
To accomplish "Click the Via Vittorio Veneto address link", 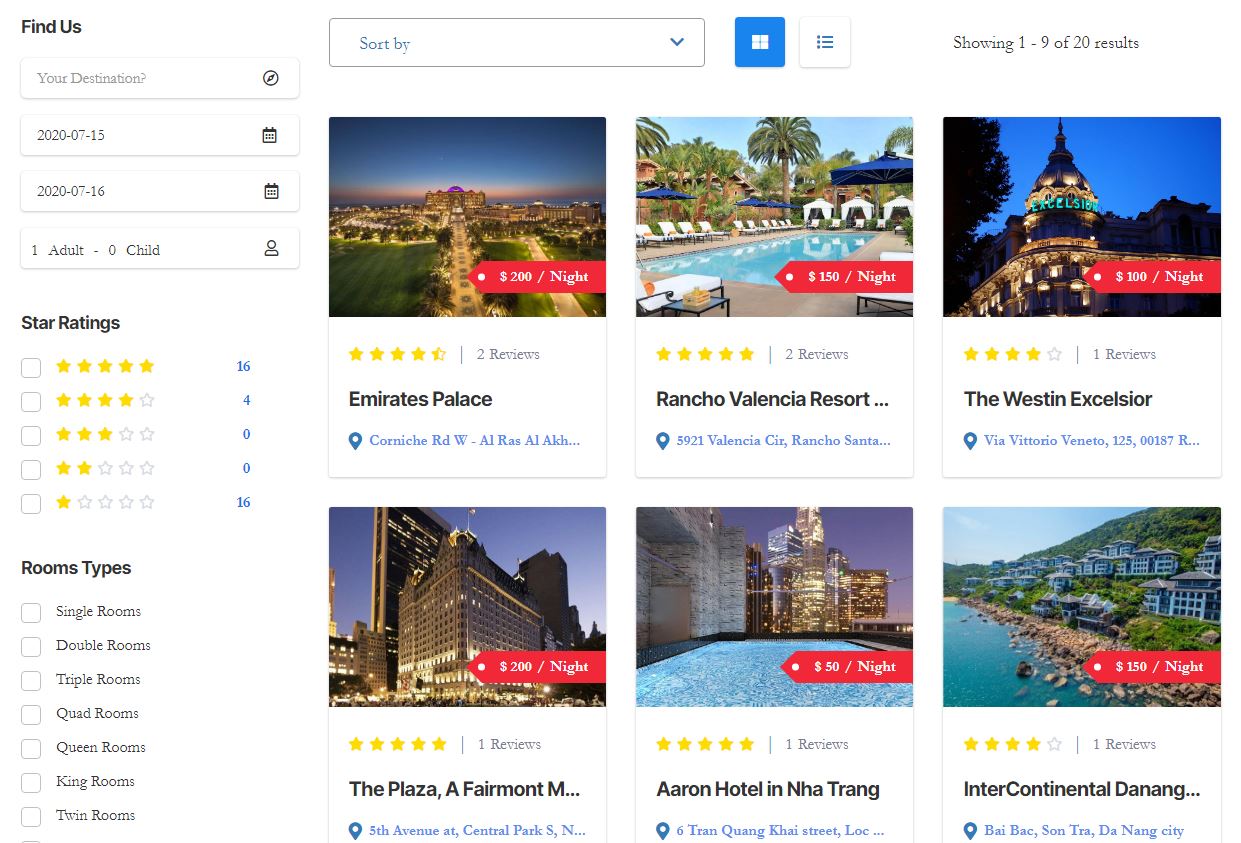I will point(1092,440).
